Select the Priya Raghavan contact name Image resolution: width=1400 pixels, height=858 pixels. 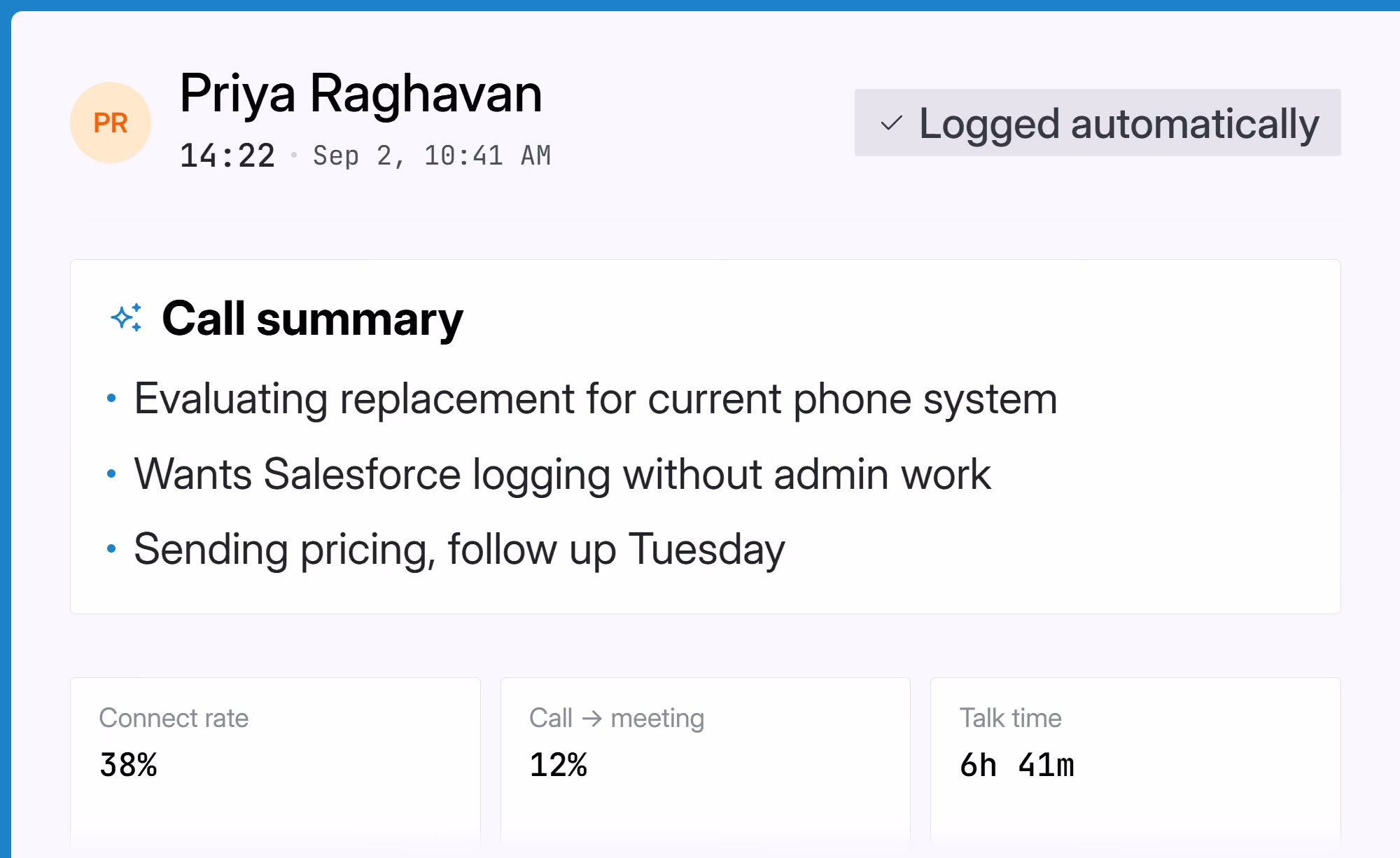[360, 93]
